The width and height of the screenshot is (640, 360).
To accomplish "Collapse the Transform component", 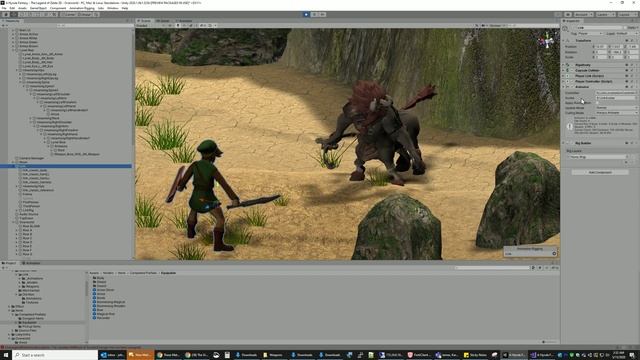I will pyautogui.click(x=564, y=40).
